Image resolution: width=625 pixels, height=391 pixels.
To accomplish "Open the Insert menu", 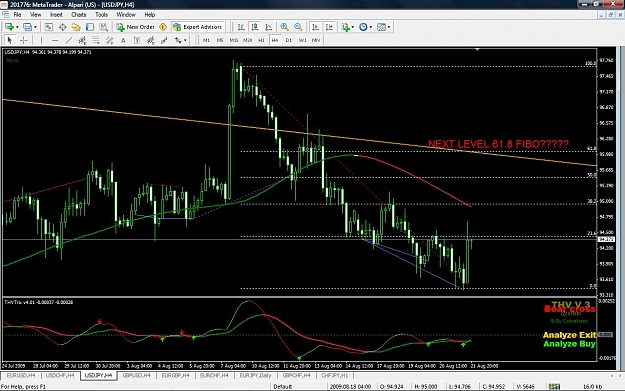I will tap(56, 15).
